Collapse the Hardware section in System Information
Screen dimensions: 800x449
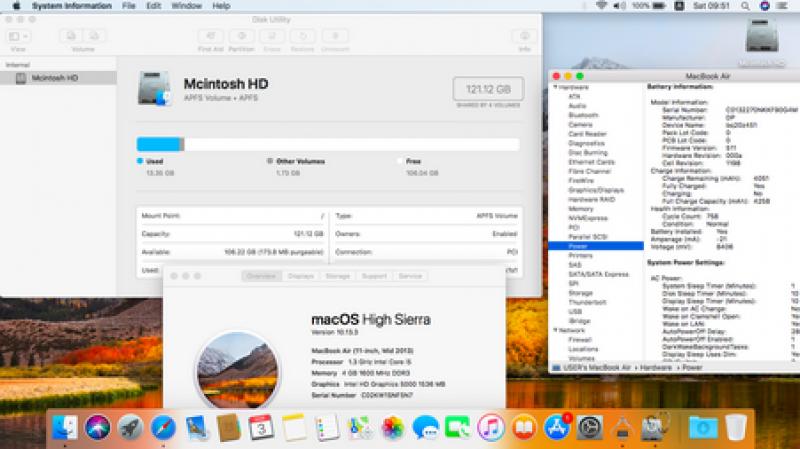tap(556, 87)
